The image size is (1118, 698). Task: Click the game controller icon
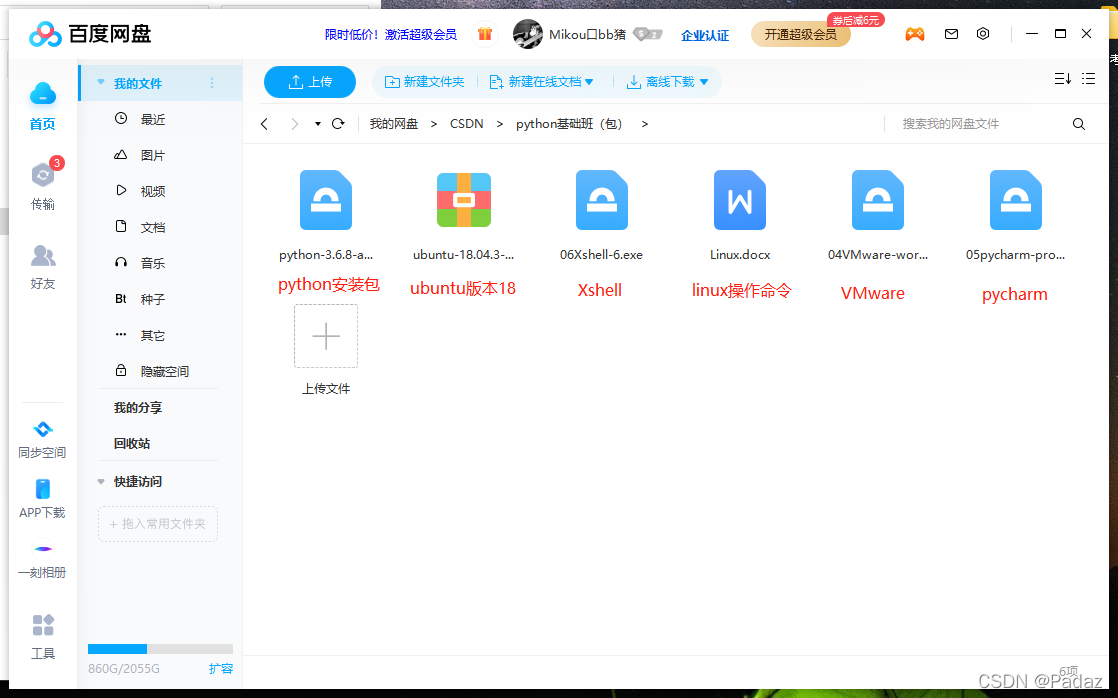click(x=915, y=34)
